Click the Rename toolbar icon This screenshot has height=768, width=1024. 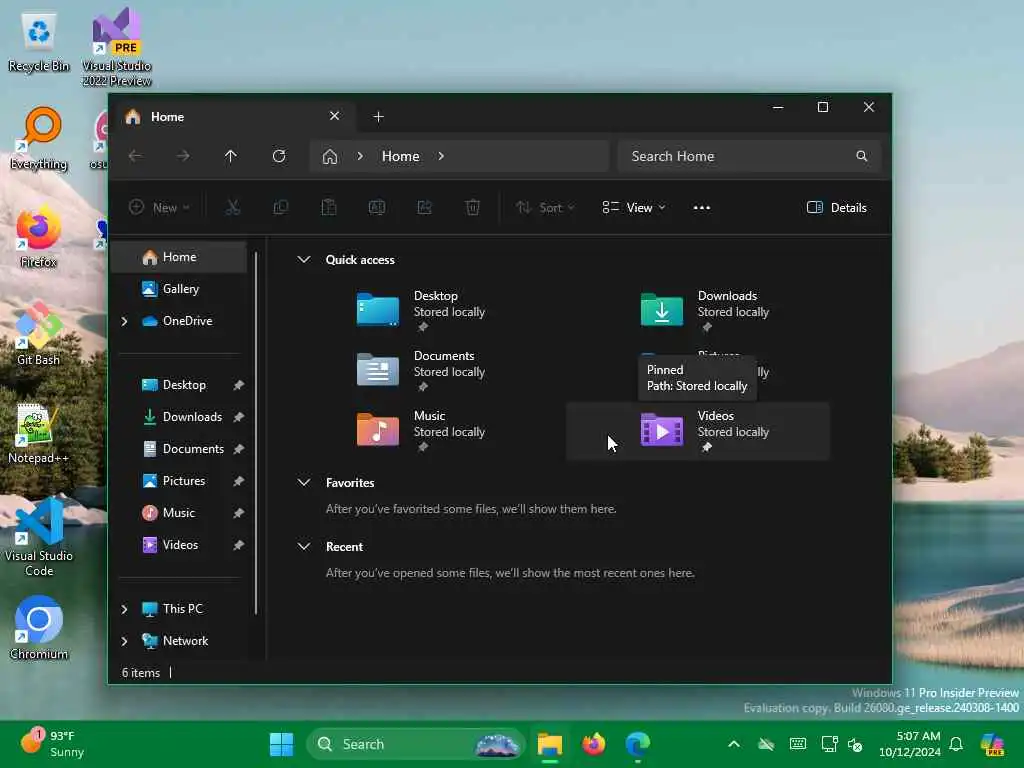click(377, 208)
